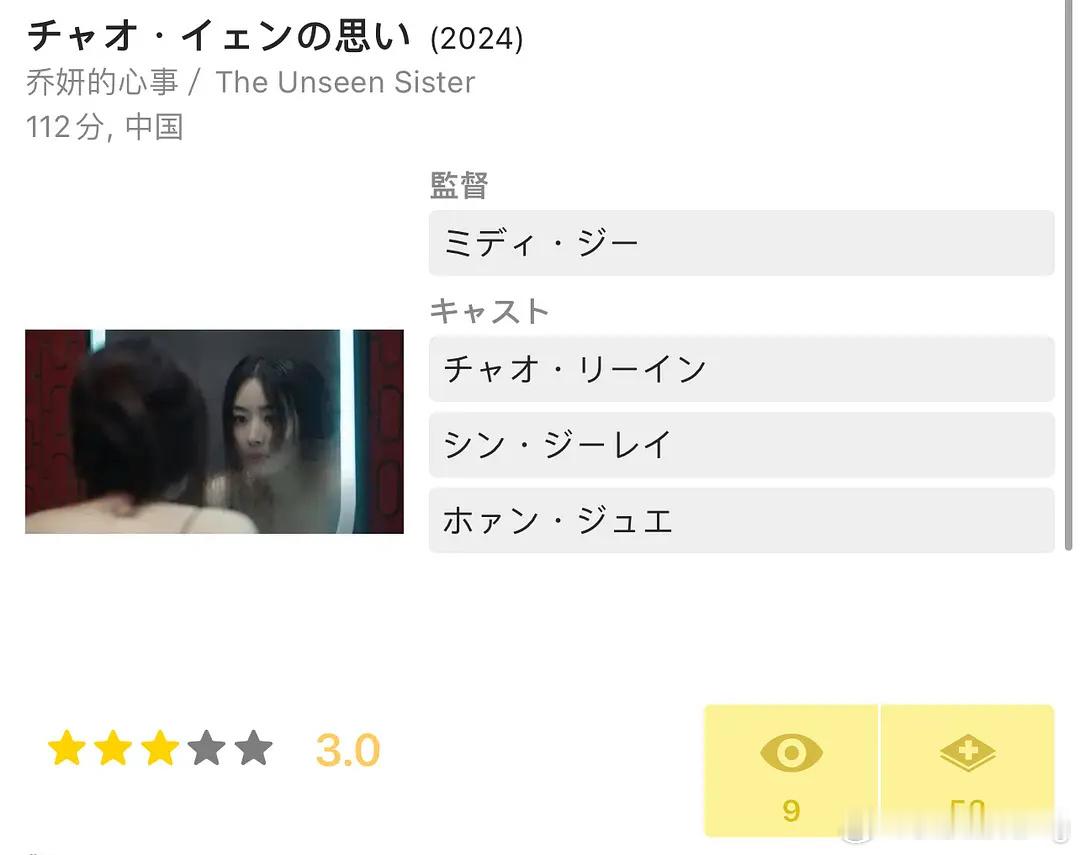Open cast member シン・ジーレイ
Viewport: 1080px width, 855px height.
741,444
